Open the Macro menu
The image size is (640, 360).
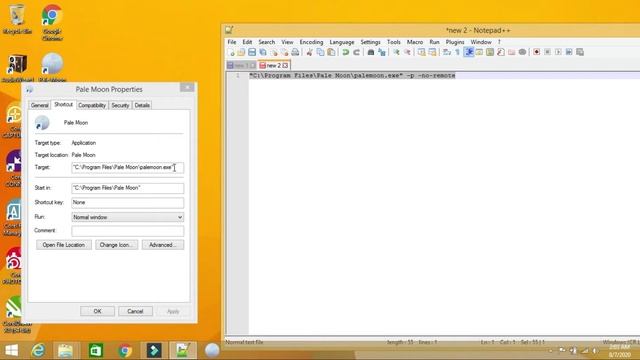(415, 42)
